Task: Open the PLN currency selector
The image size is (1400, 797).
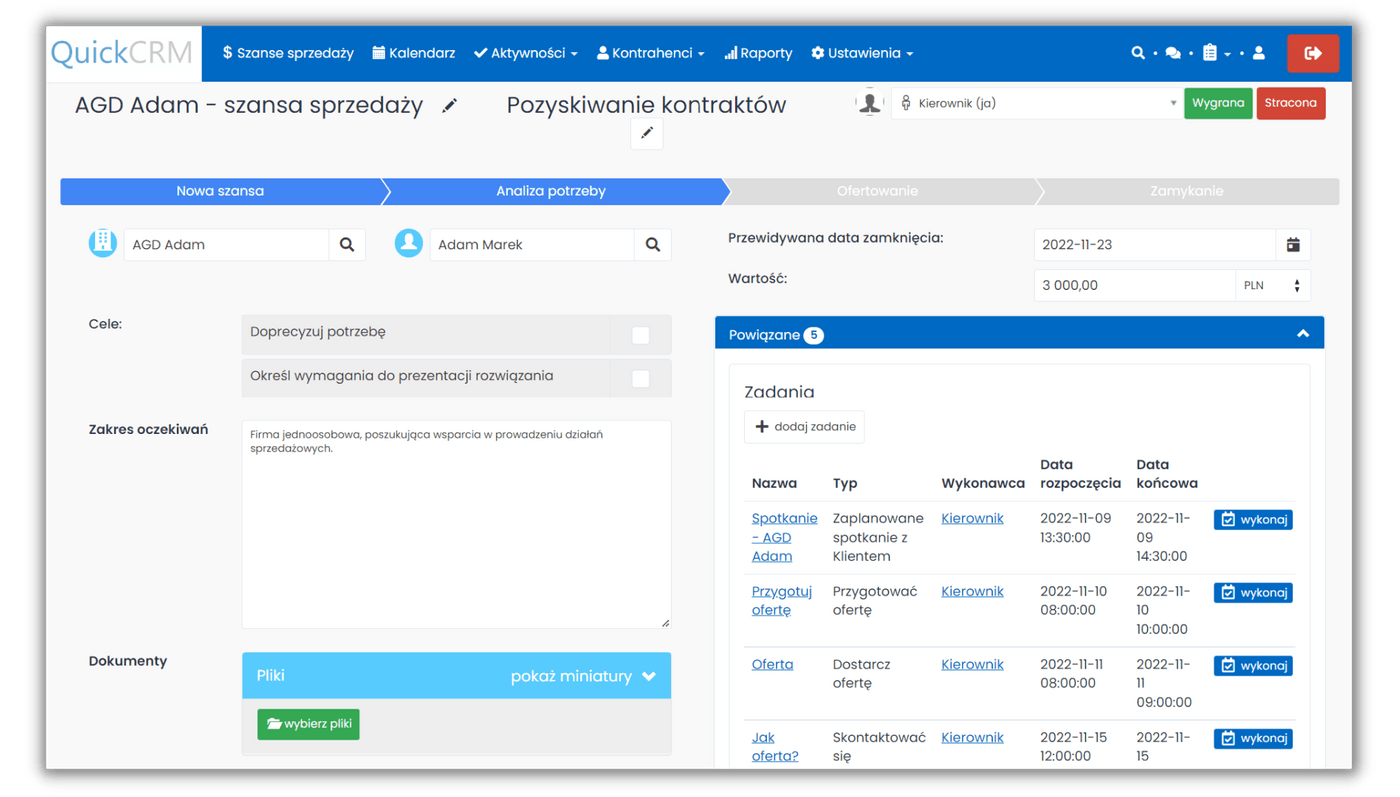Action: [1272, 285]
